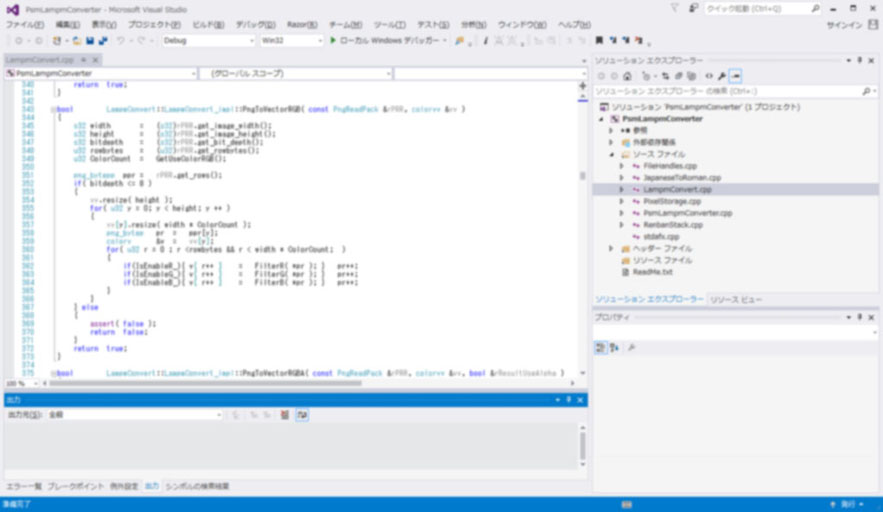
Task: Expand the FileHandles.cpp node
Action: (x=622, y=166)
